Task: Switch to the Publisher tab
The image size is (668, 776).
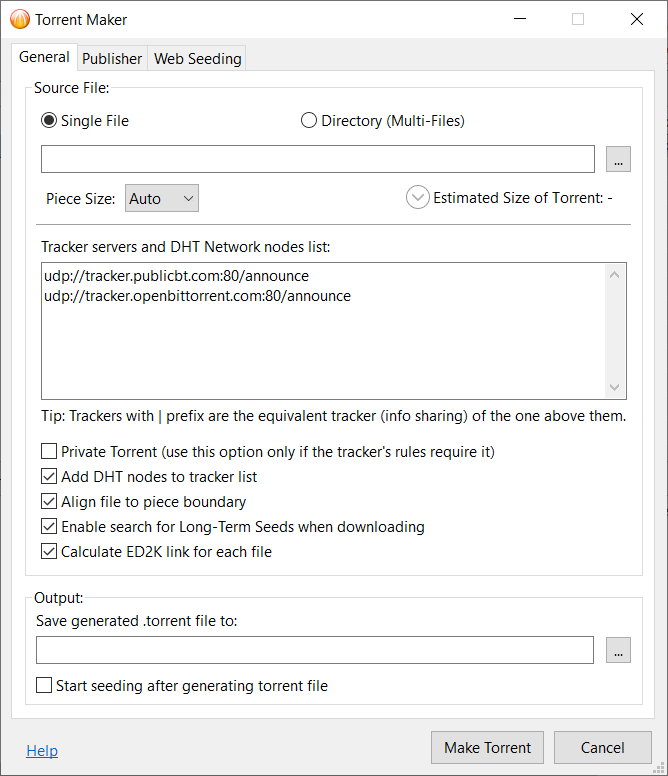Action: pos(112,59)
